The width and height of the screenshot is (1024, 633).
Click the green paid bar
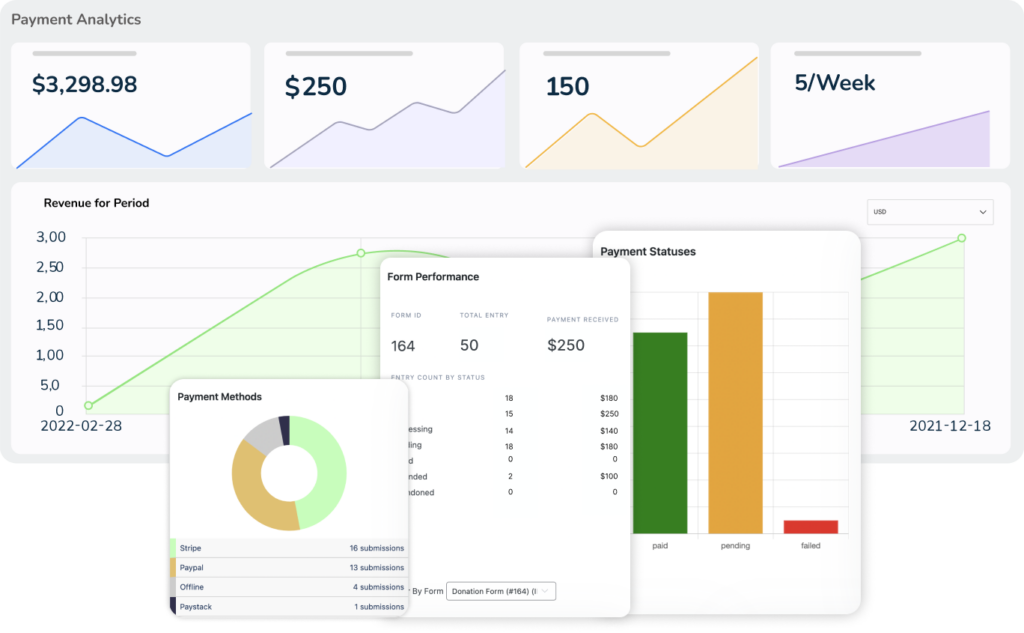click(660, 432)
